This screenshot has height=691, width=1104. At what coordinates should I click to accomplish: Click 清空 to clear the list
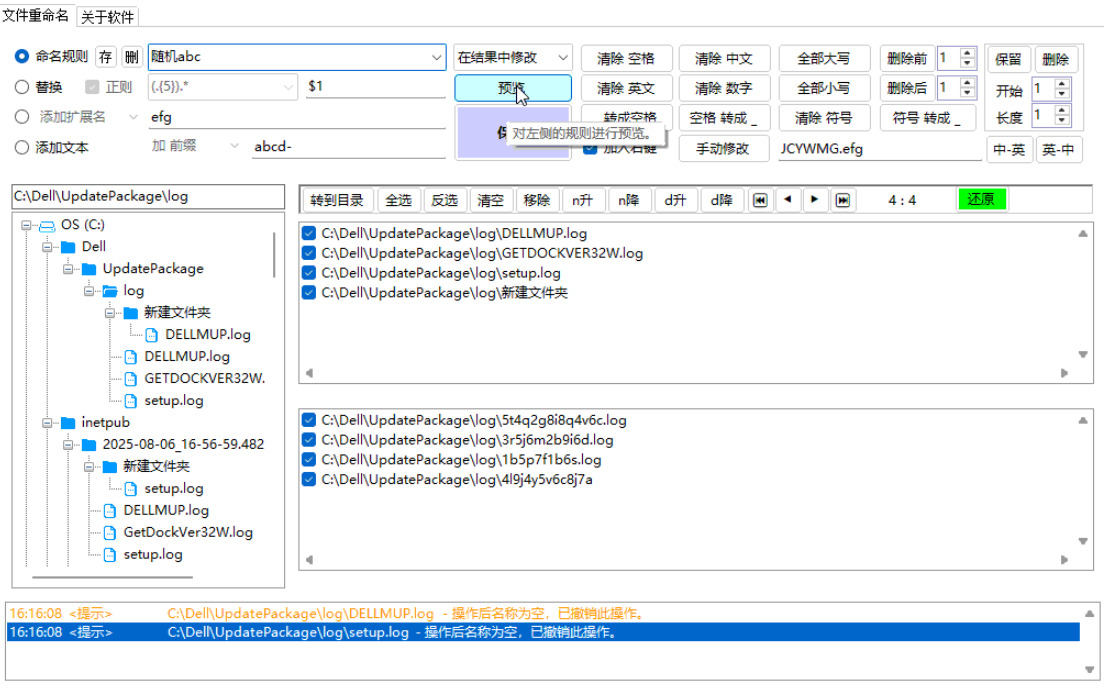point(490,200)
